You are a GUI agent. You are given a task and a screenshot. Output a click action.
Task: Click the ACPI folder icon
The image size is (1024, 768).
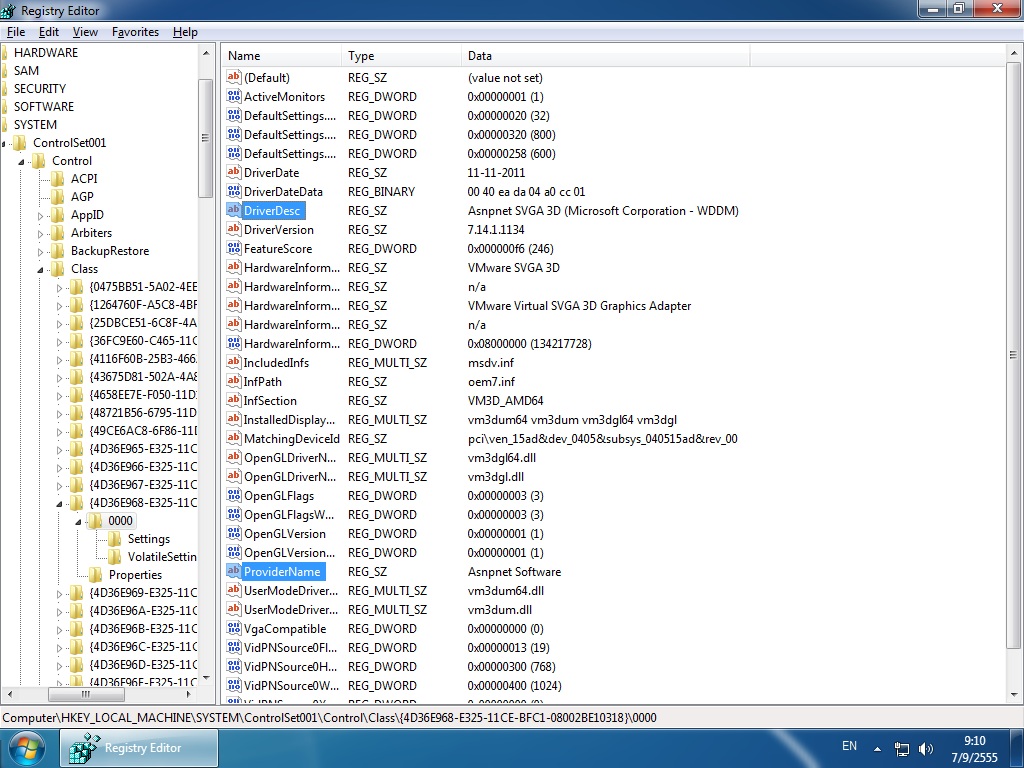57,178
